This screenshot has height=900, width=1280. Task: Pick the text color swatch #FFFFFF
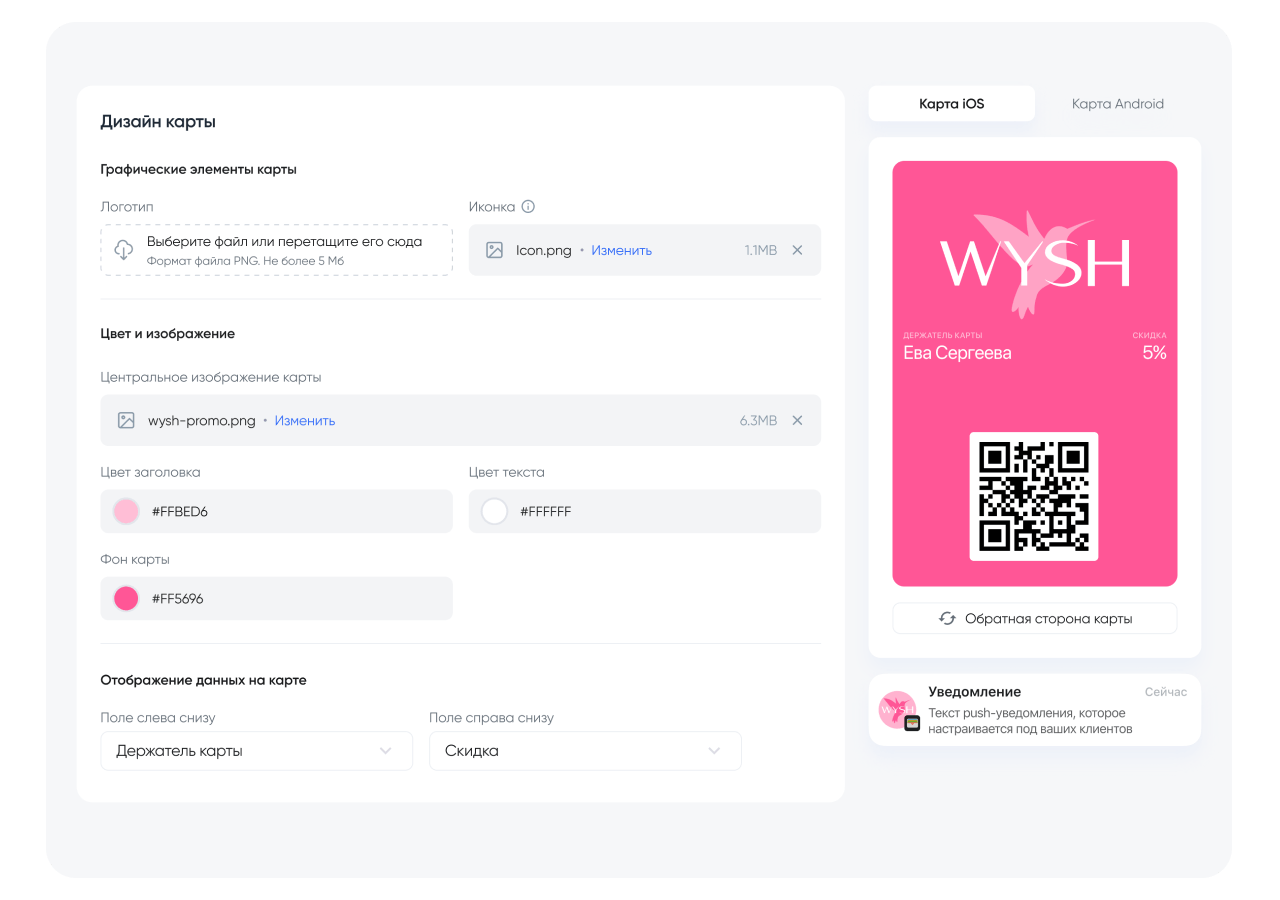pos(494,512)
